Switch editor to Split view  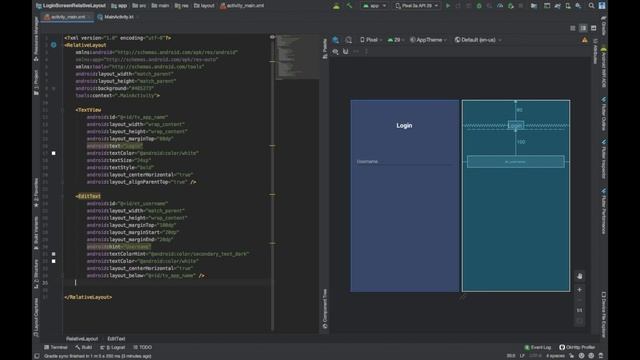pos(583,28)
